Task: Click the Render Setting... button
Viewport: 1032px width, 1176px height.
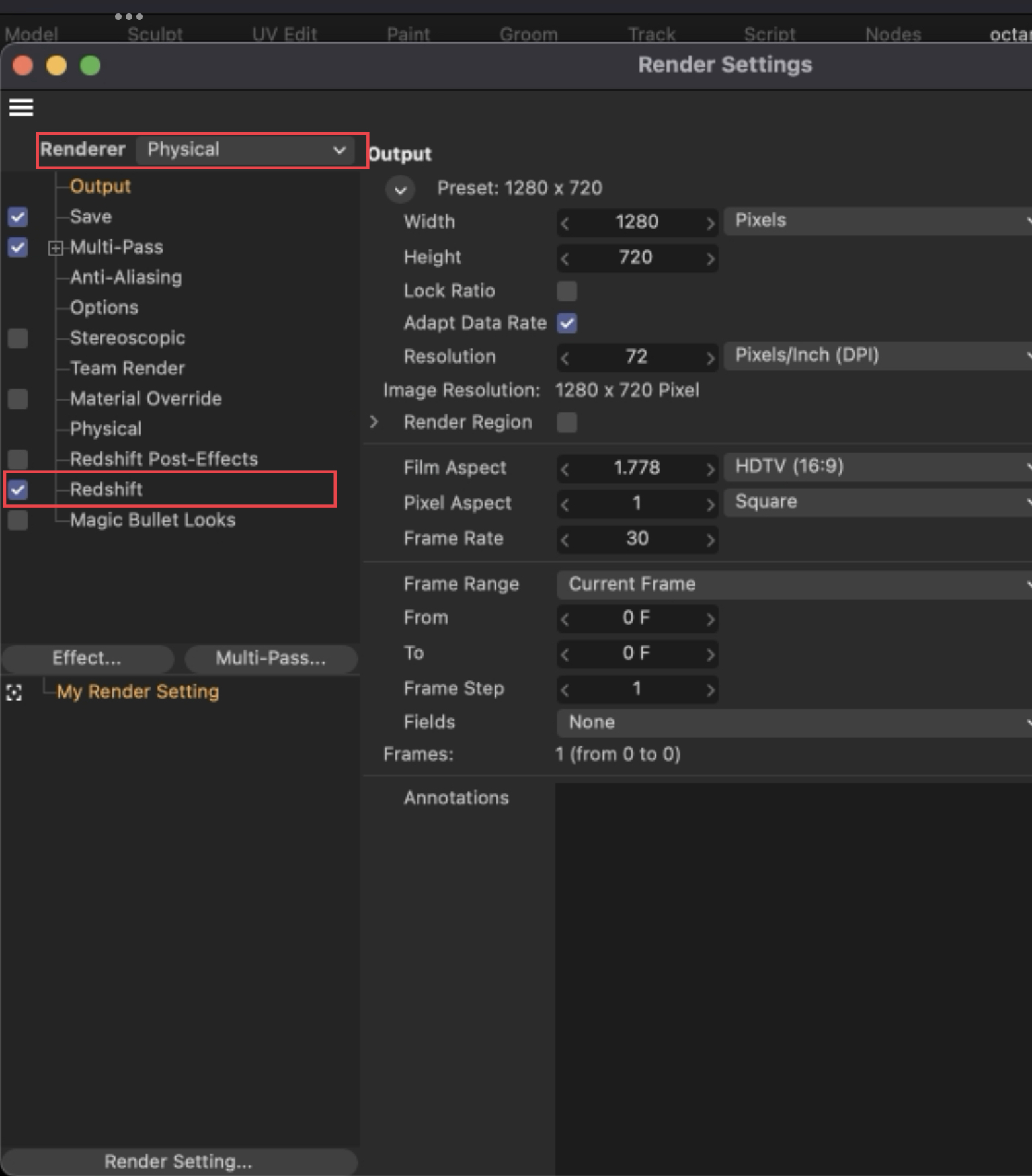Action: click(x=179, y=1161)
